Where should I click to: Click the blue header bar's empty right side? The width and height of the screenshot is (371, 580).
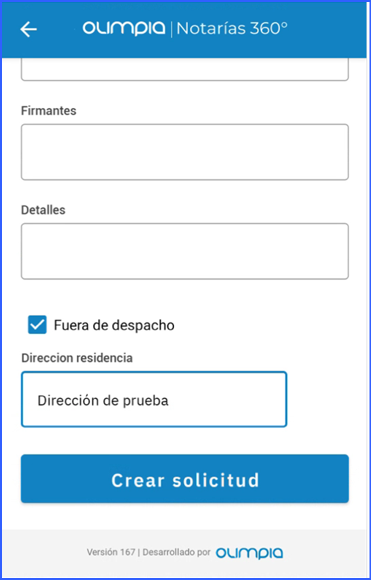(326, 29)
